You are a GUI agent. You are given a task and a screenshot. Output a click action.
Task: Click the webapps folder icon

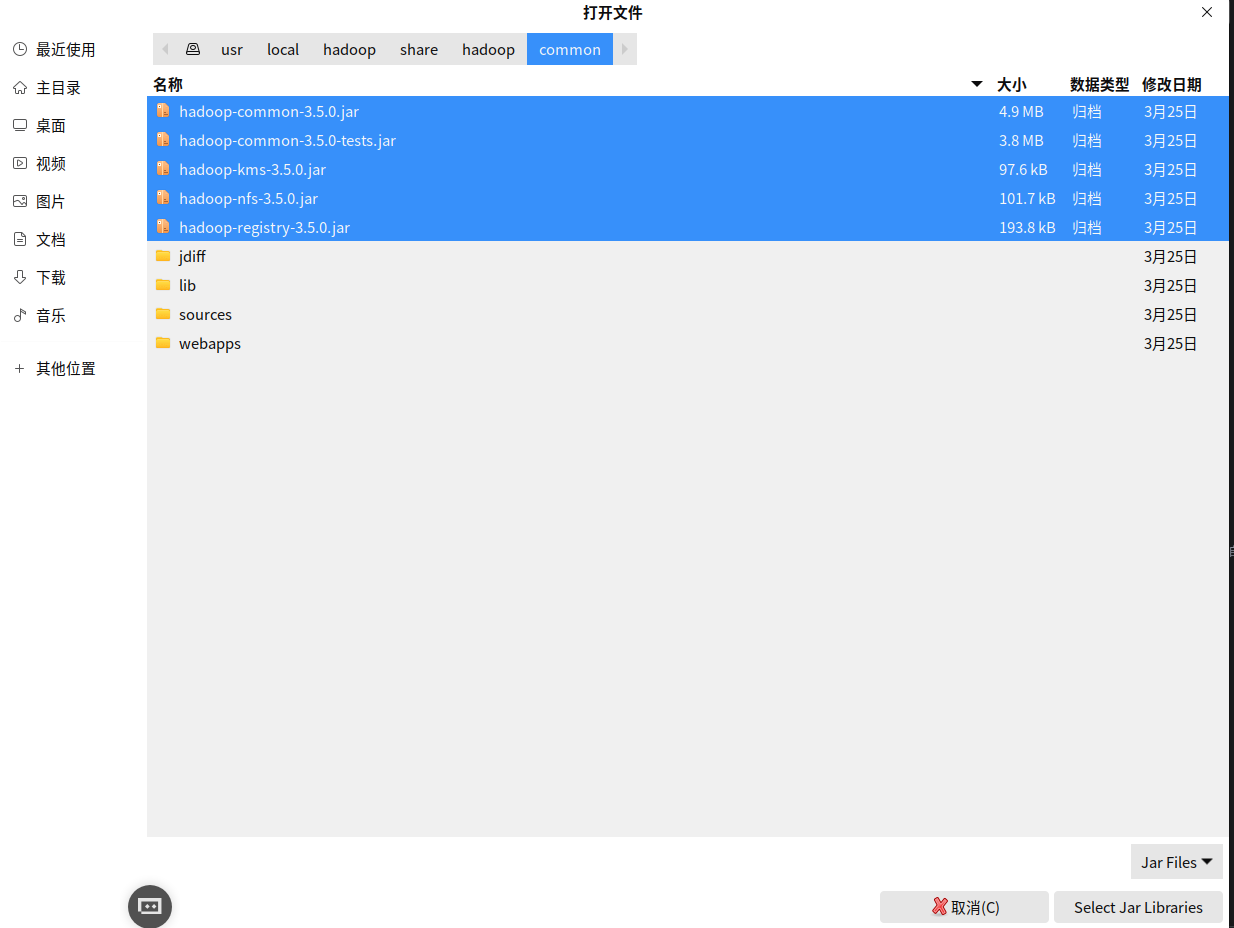[x=163, y=343]
